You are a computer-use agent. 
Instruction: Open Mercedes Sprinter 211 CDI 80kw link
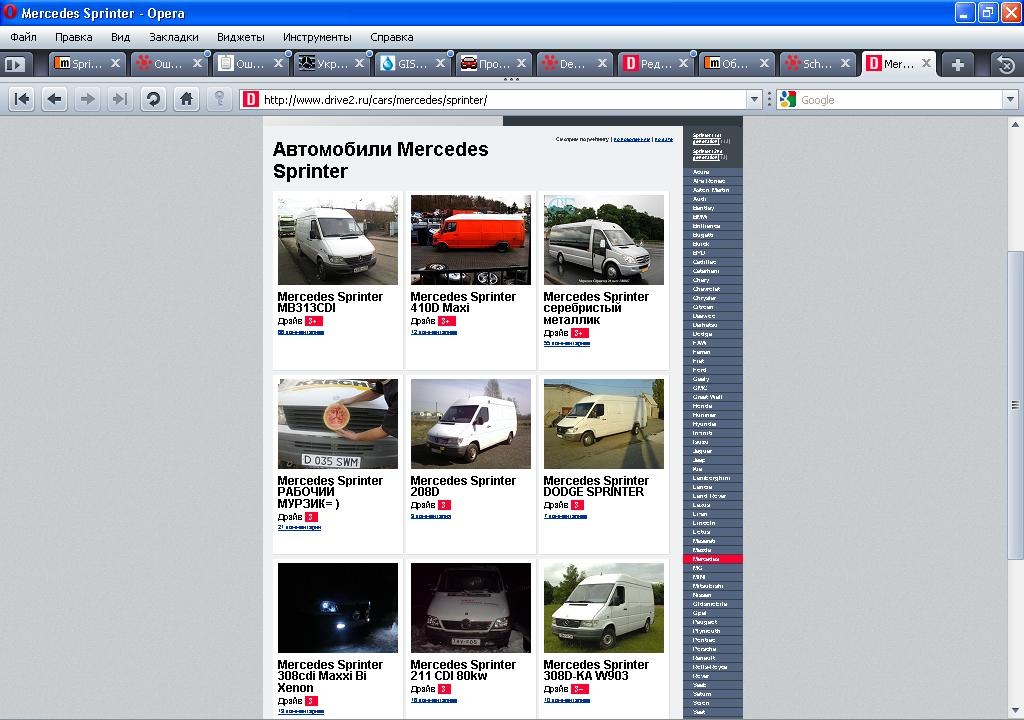pyautogui.click(x=463, y=670)
